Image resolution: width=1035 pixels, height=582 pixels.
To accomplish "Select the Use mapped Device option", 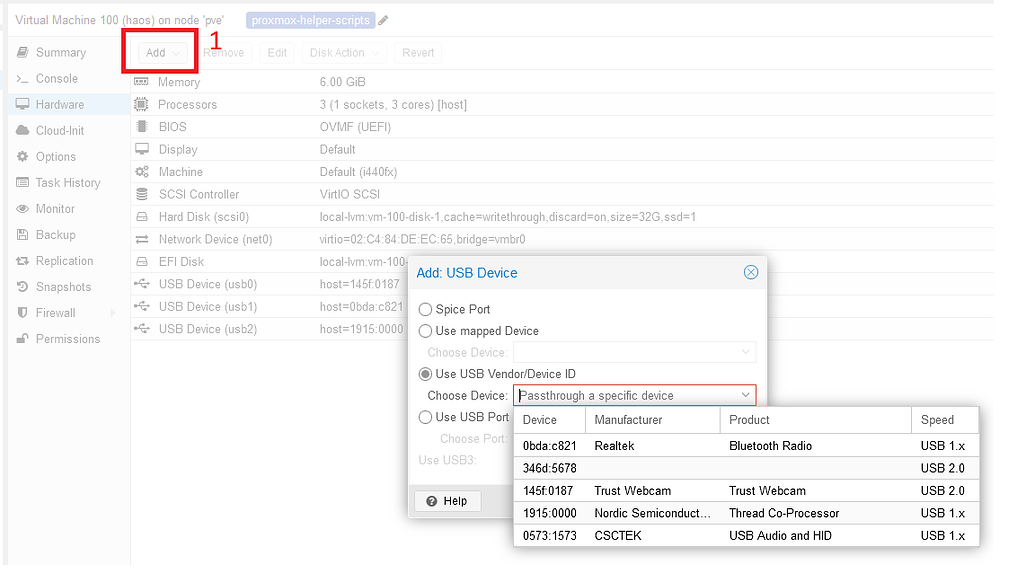I will coord(425,331).
